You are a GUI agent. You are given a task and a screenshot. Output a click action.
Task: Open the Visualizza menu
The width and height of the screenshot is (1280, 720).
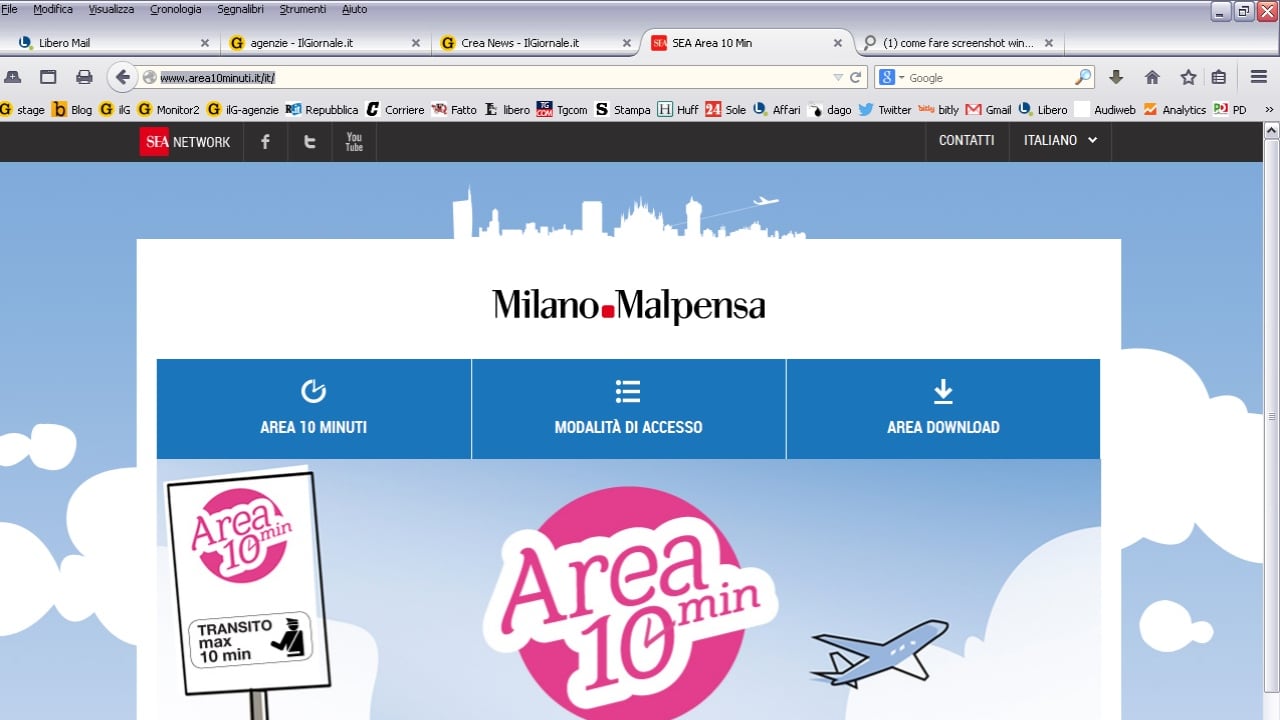point(111,9)
